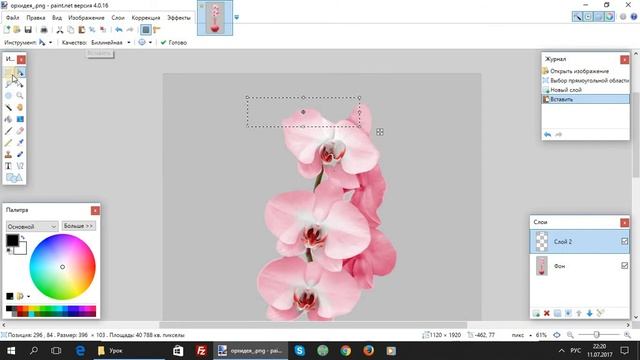This screenshot has height=360, width=640.
Task: Add a new layer in the Слои panel
Action: point(536,313)
